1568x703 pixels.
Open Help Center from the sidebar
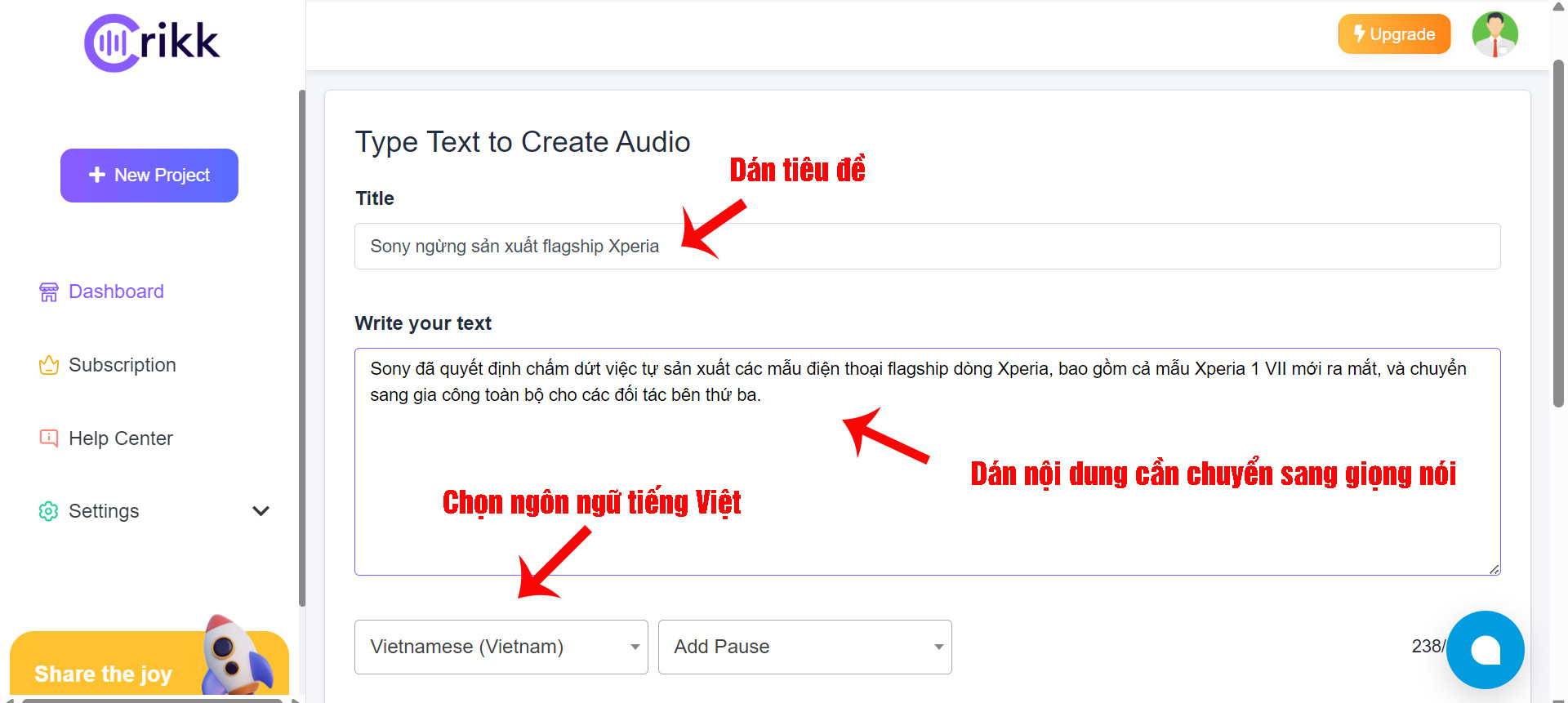point(120,438)
